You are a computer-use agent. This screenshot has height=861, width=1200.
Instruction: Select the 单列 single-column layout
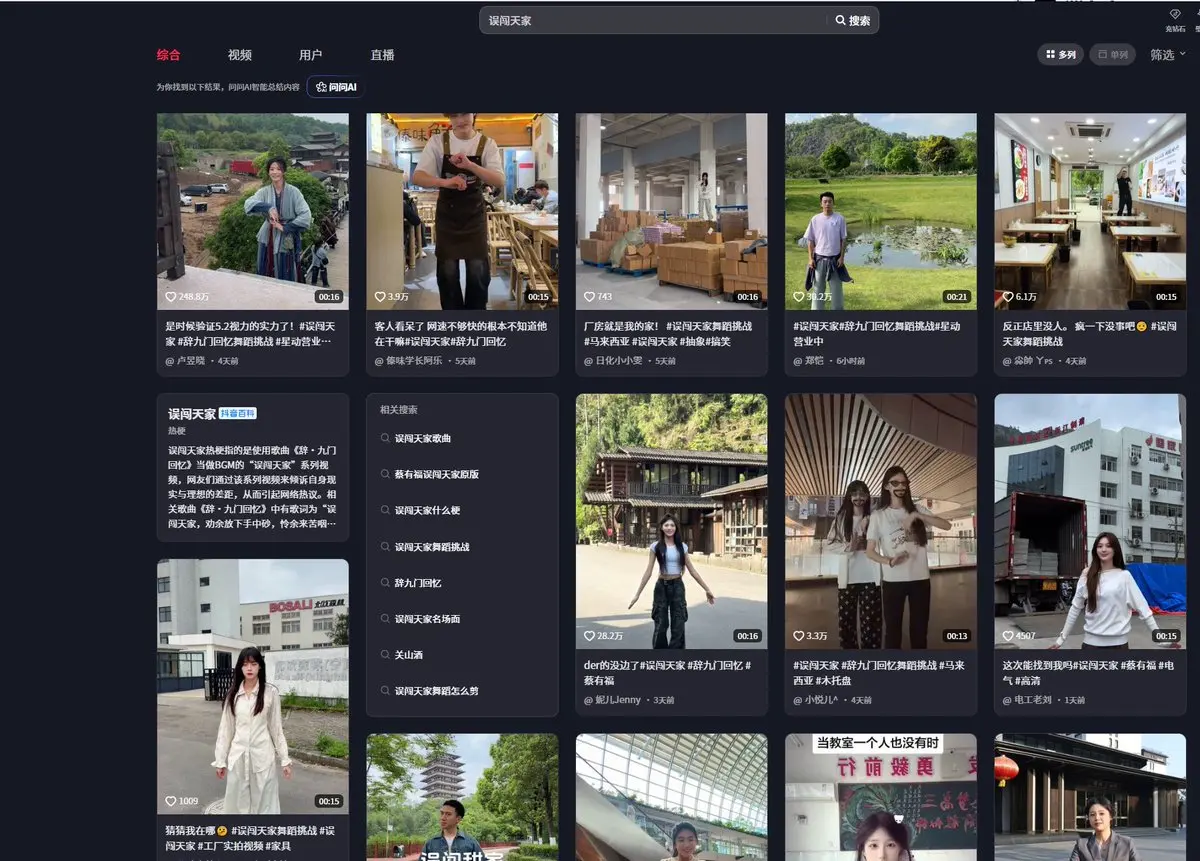[1113, 55]
